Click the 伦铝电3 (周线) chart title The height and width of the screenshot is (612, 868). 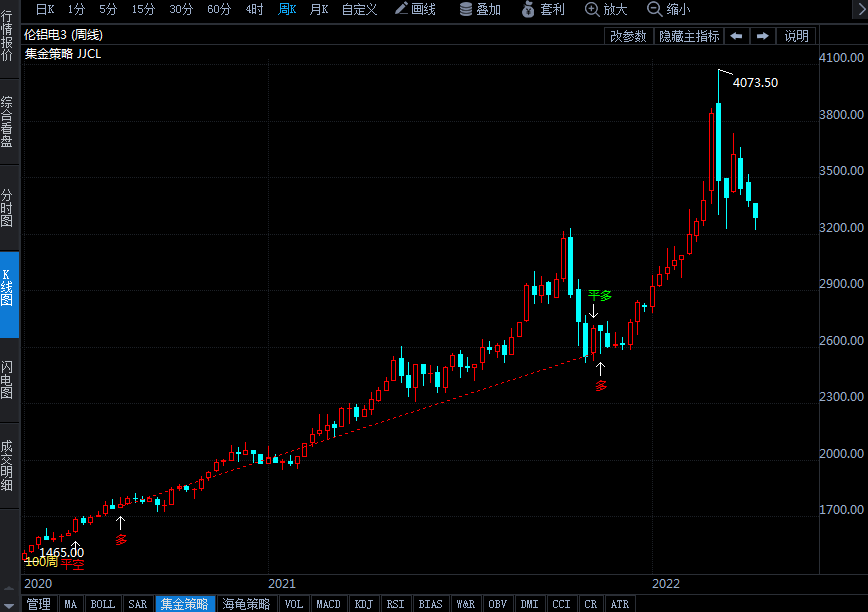pos(63,35)
